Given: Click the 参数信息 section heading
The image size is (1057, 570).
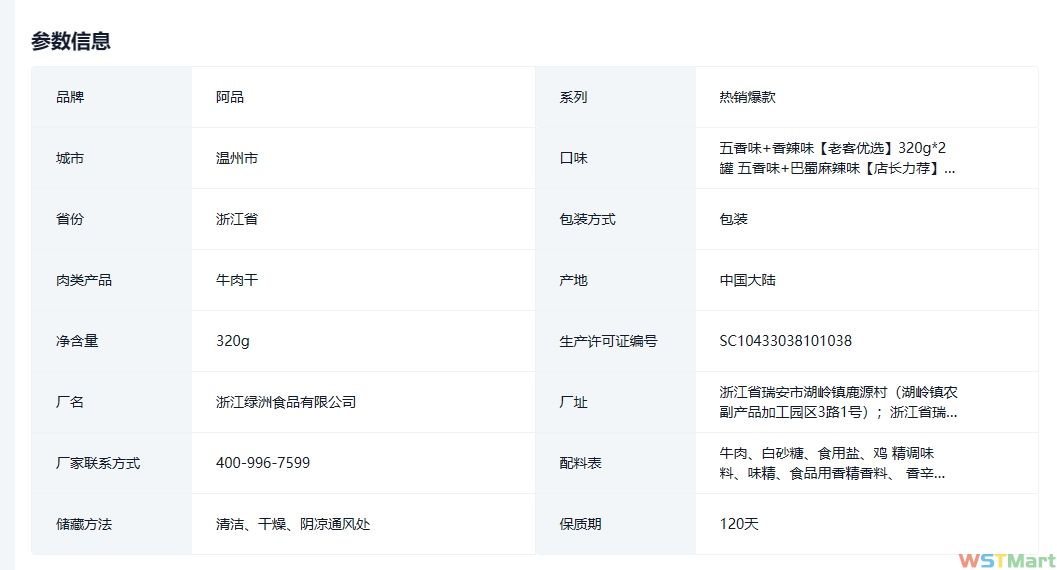Looking at the screenshot, I should click(71, 41).
